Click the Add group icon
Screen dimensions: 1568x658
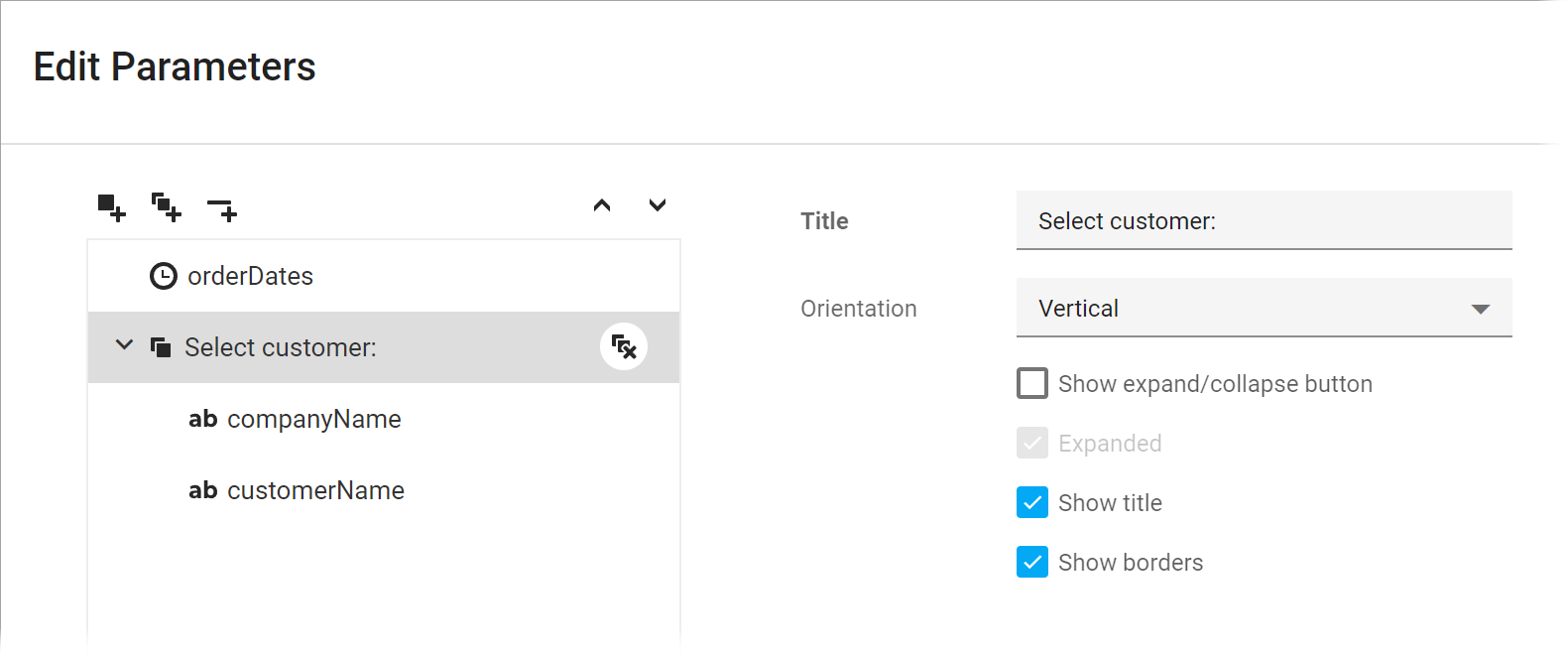[x=166, y=207]
